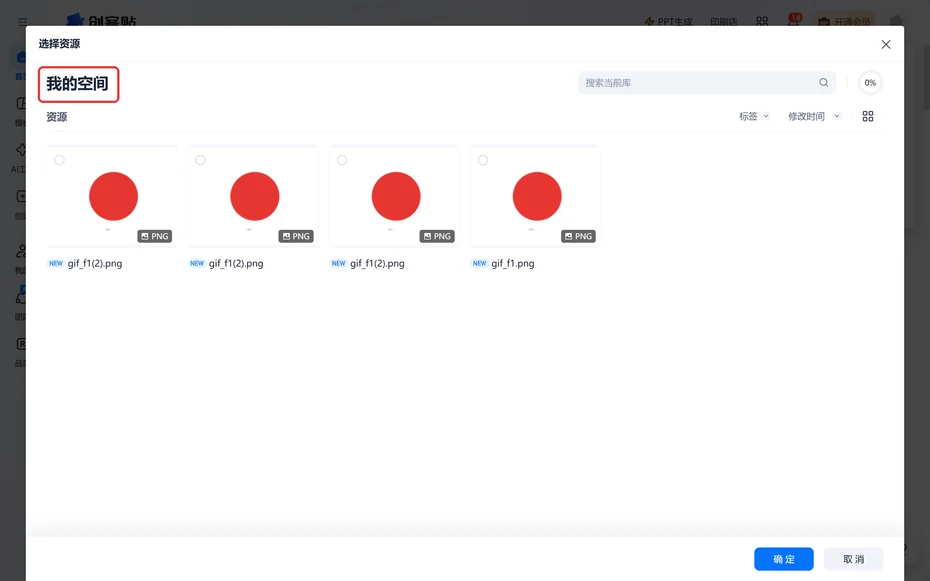The width and height of the screenshot is (930, 581).
Task: Focus the 搜索当前库 search field
Action: [707, 82]
